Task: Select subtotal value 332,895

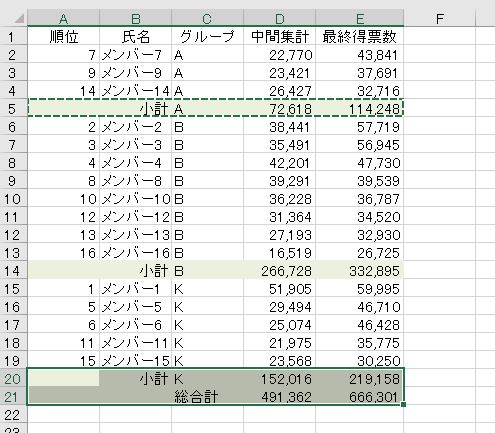Action: (x=359, y=271)
